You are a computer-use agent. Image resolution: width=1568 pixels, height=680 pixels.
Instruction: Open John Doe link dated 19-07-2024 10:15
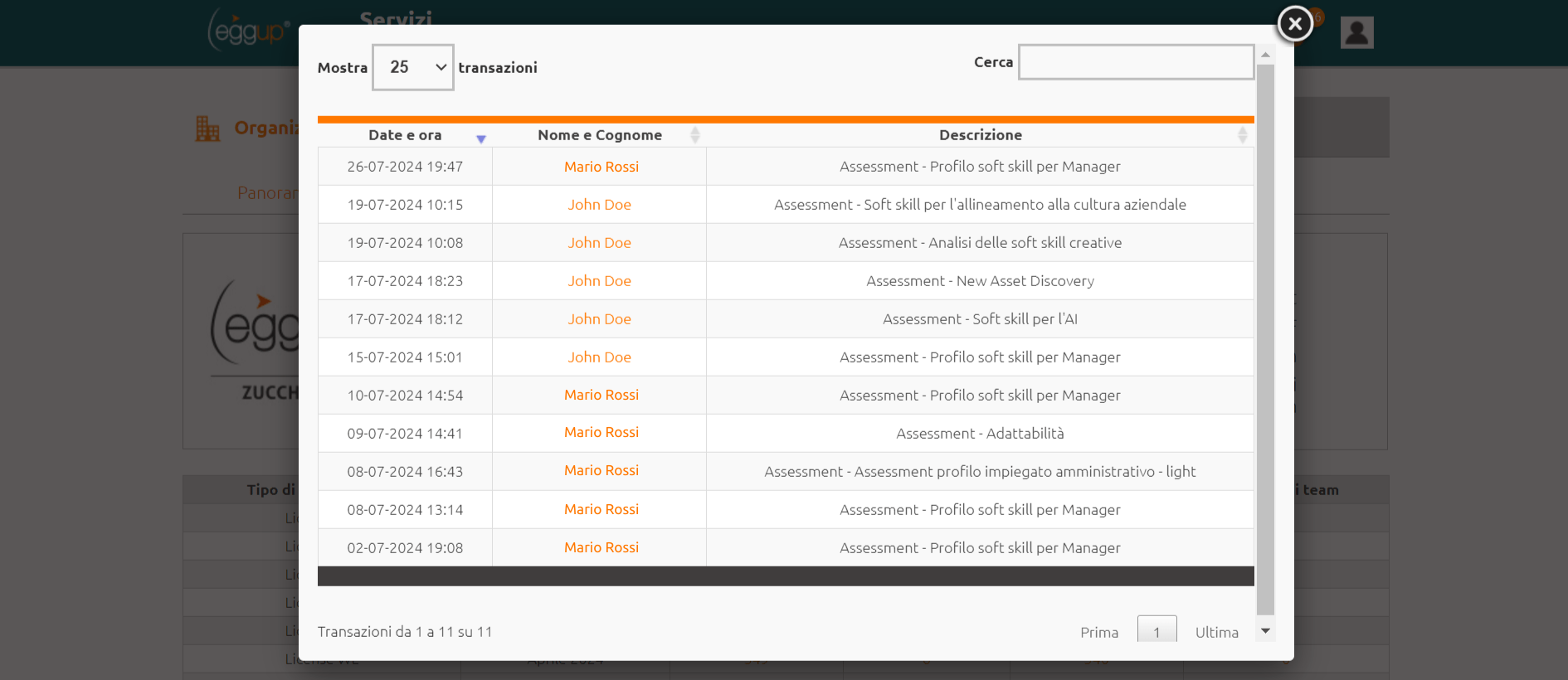[x=599, y=205]
